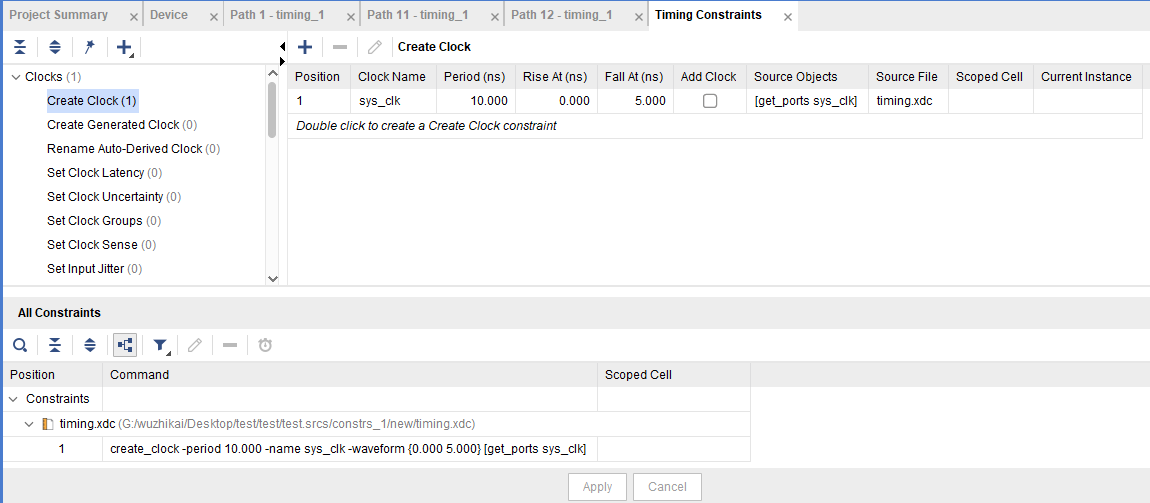This screenshot has height=503, width=1150.
Task: Select the create_clock command row
Action: click(347, 449)
